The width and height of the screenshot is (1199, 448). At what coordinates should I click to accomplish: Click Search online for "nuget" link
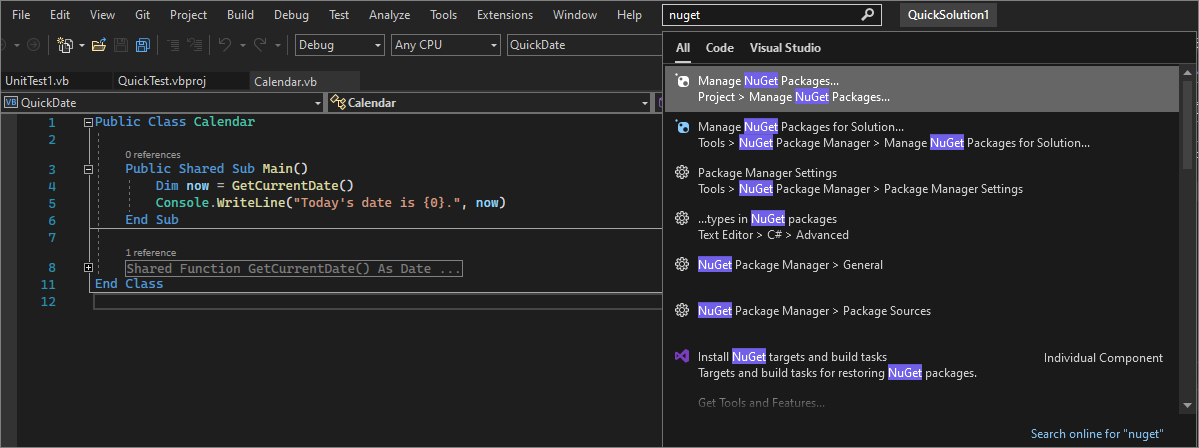click(1096, 434)
